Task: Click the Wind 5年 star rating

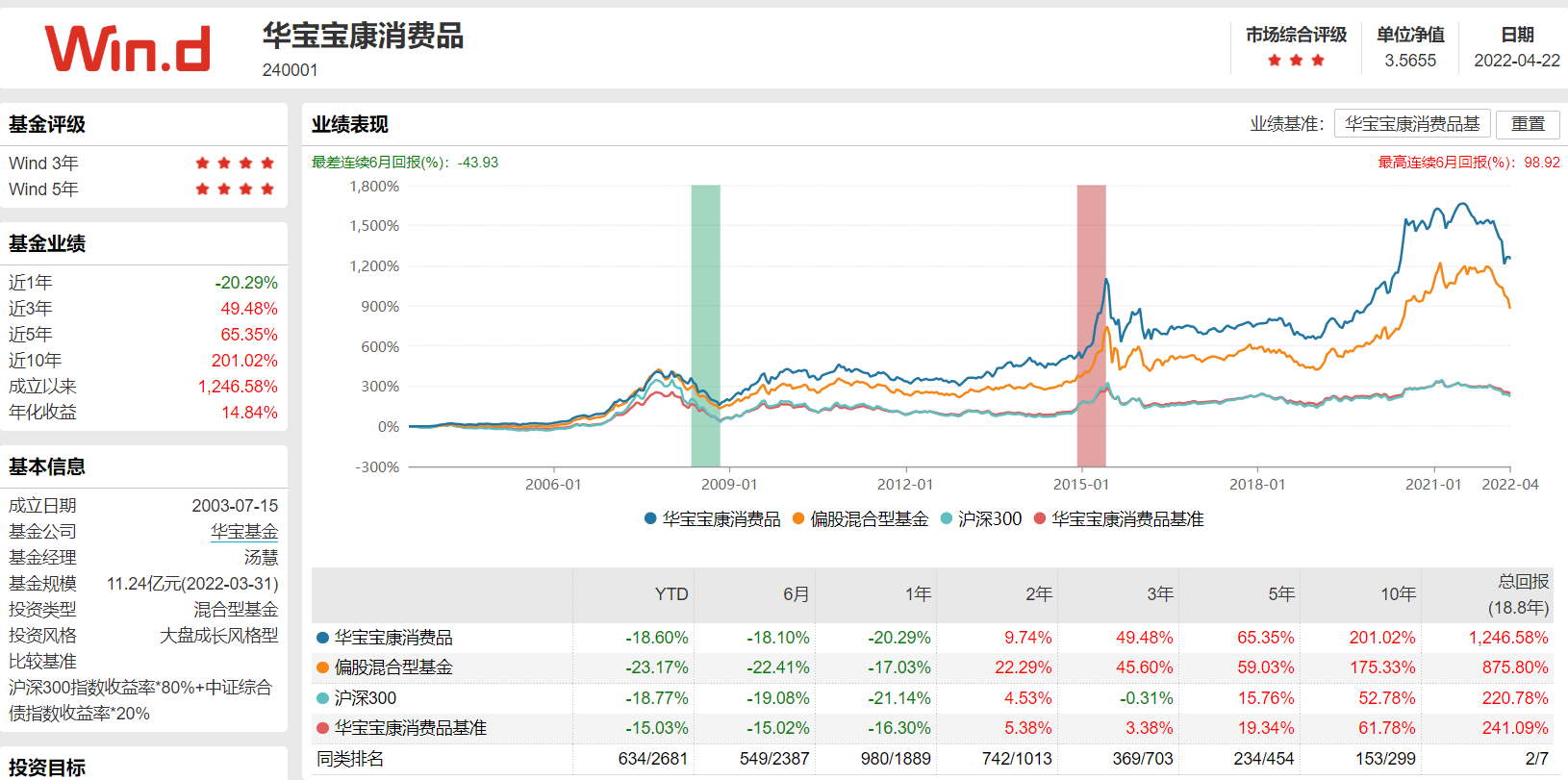Action: [235, 189]
